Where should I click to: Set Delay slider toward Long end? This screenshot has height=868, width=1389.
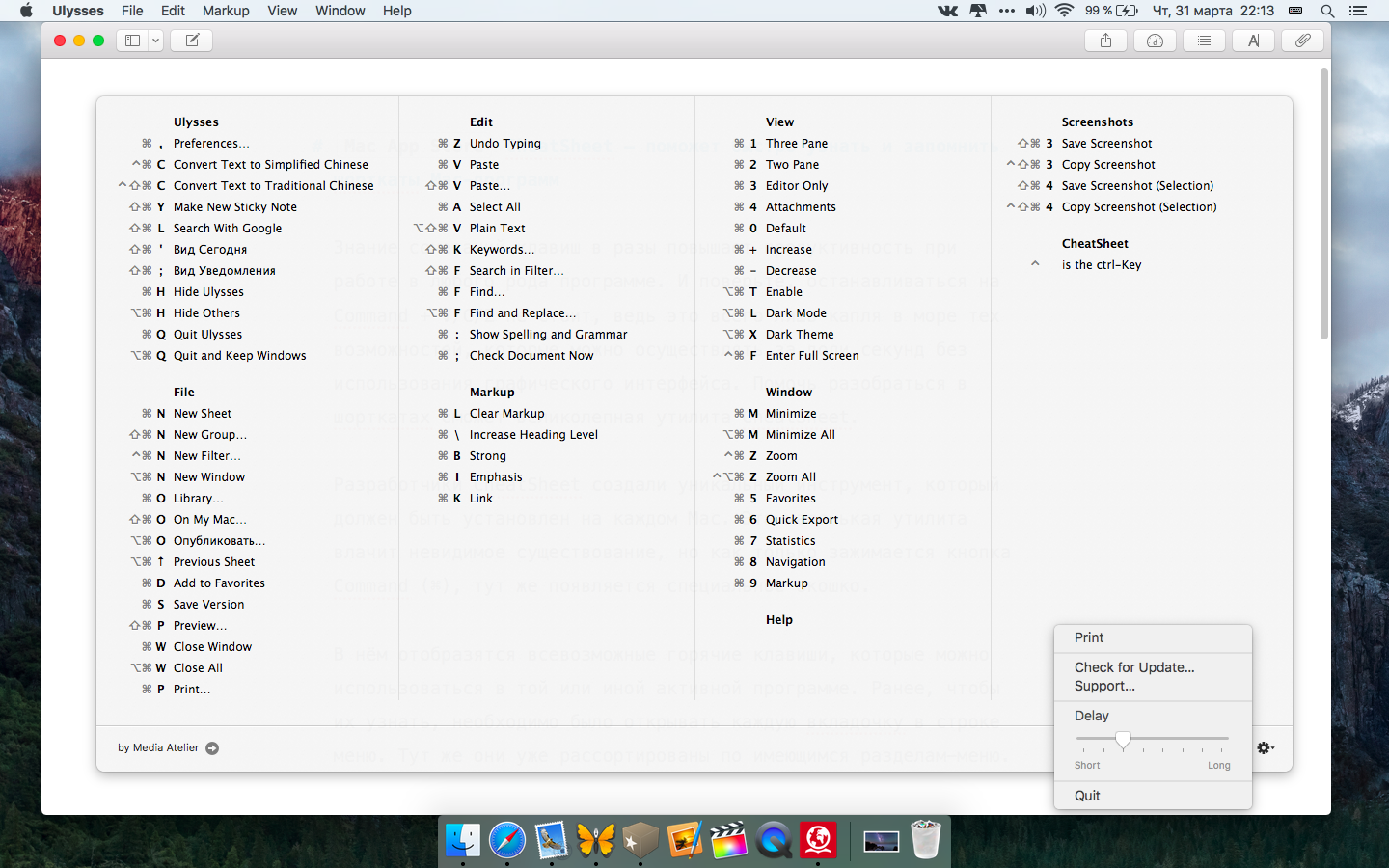pos(1223,739)
